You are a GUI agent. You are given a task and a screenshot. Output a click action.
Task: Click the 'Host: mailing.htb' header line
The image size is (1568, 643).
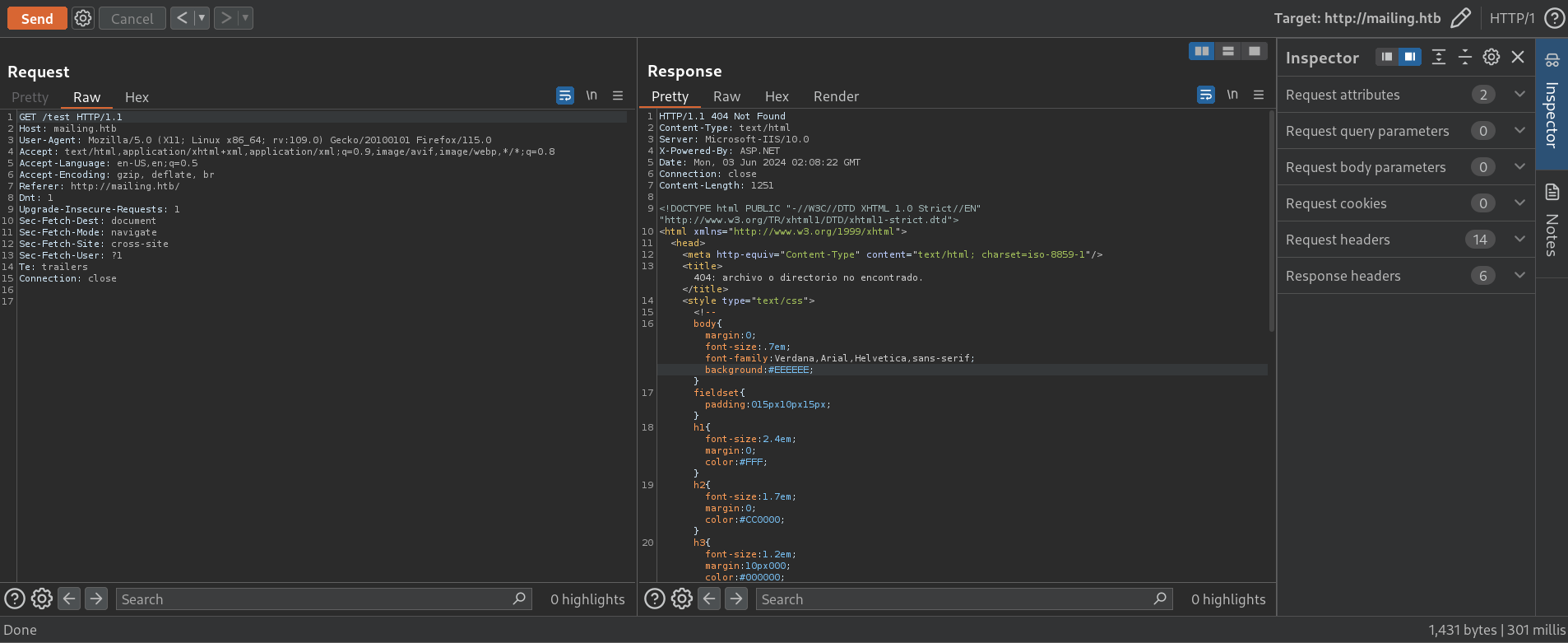coord(67,128)
